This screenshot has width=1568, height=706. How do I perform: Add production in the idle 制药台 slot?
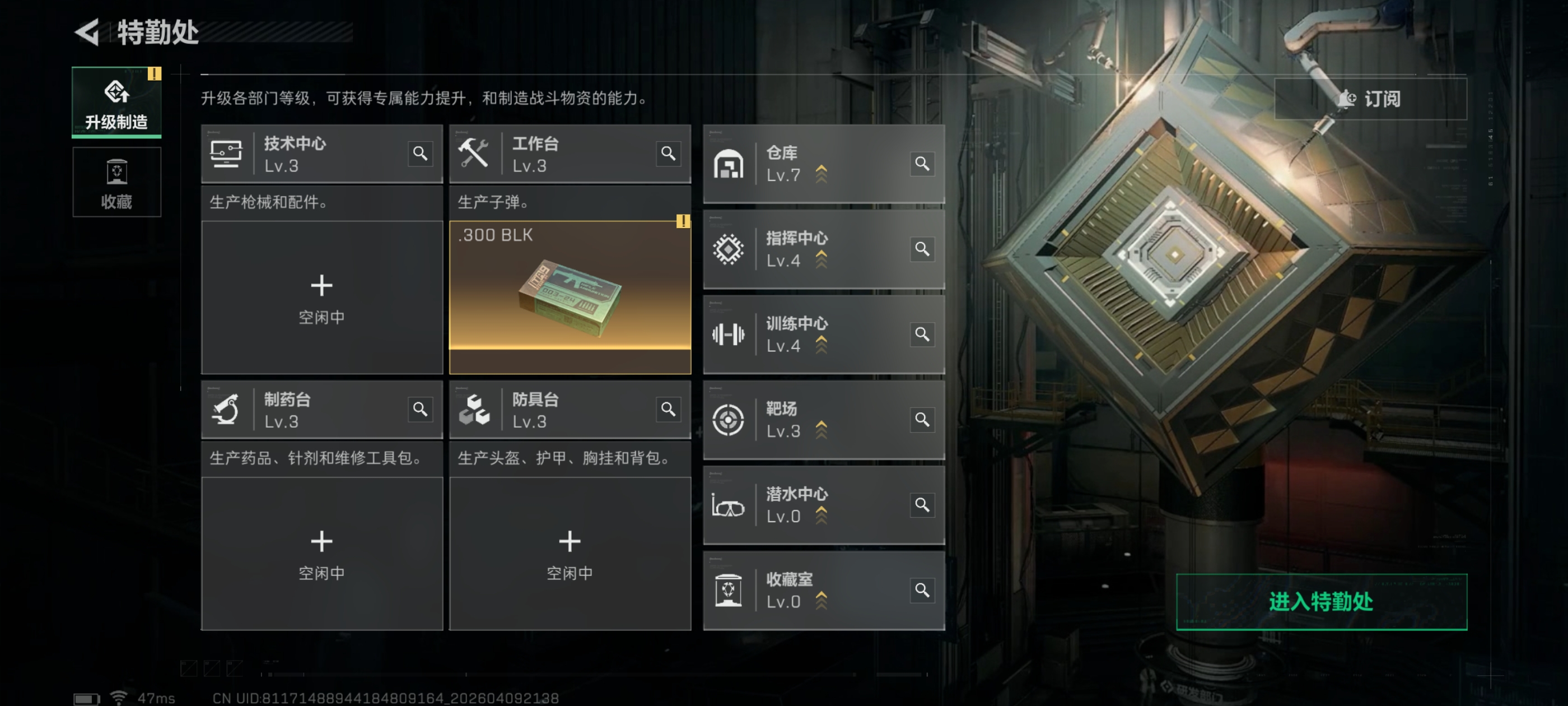click(x=322, y=553)
